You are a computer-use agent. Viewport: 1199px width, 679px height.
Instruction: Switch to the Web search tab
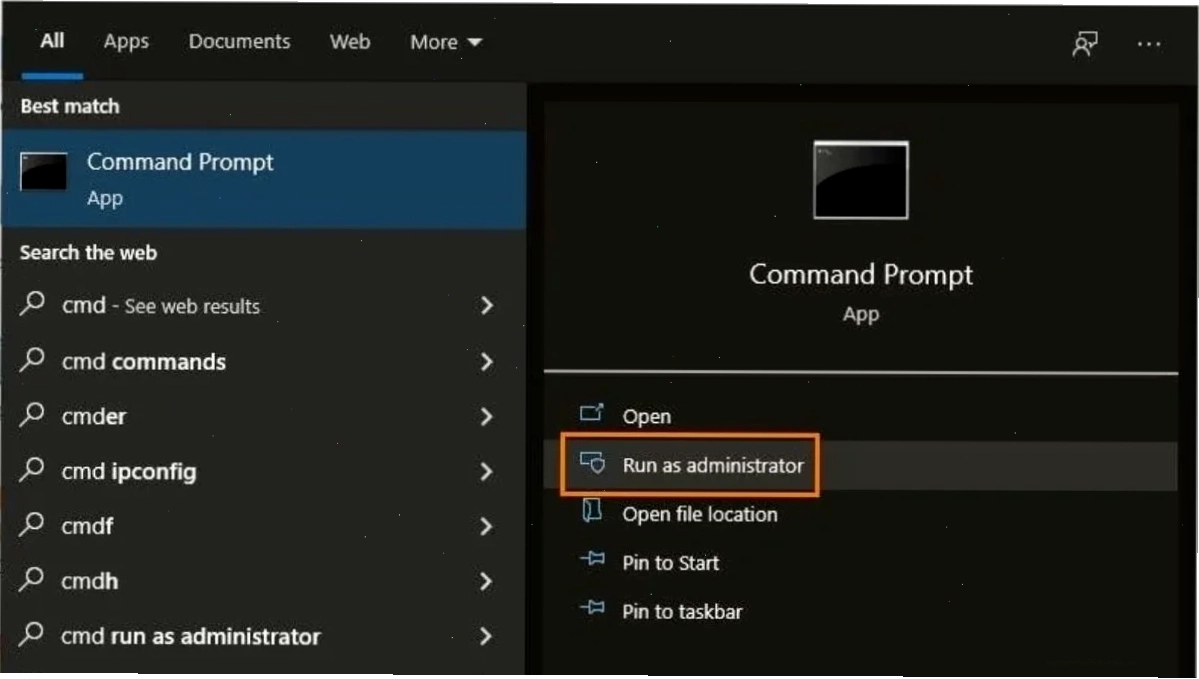coord(350,42)
